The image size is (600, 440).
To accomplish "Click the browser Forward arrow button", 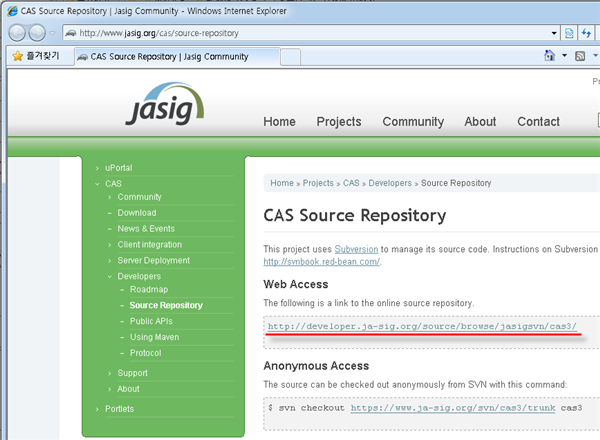I will click(37, 33).
